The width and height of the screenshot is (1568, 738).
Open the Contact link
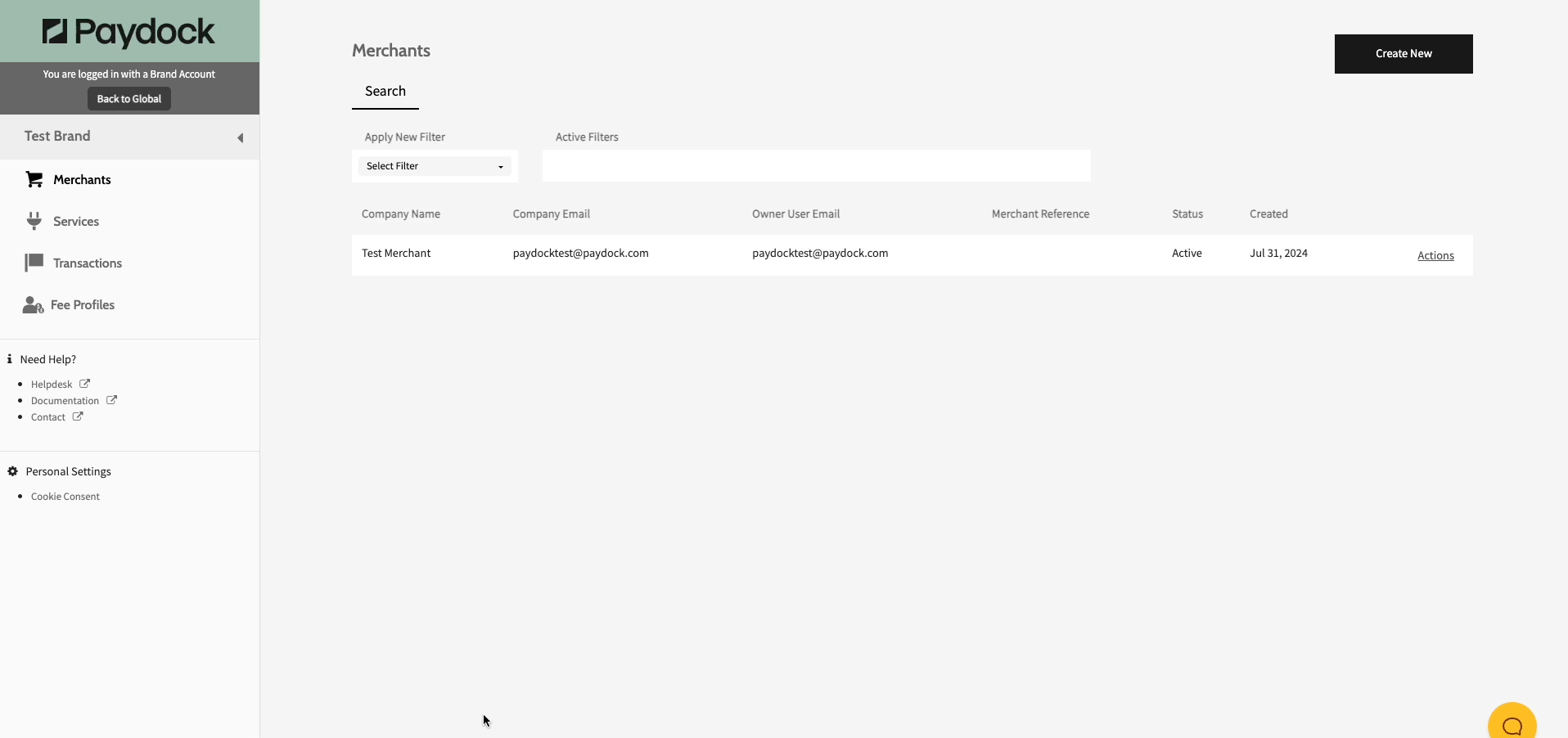click(x=48, y=417)
